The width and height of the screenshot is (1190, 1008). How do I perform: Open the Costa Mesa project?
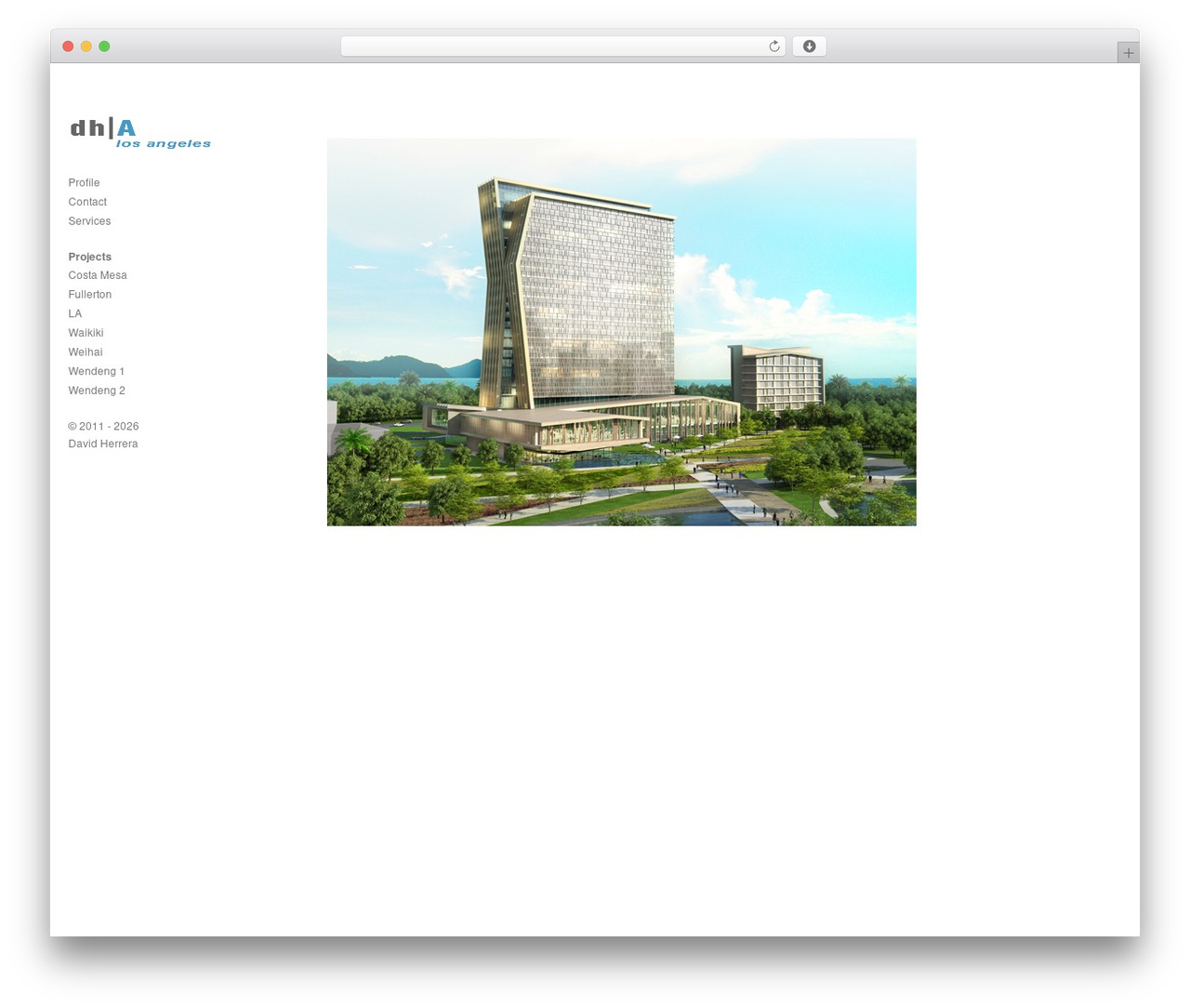click(98, 275)
